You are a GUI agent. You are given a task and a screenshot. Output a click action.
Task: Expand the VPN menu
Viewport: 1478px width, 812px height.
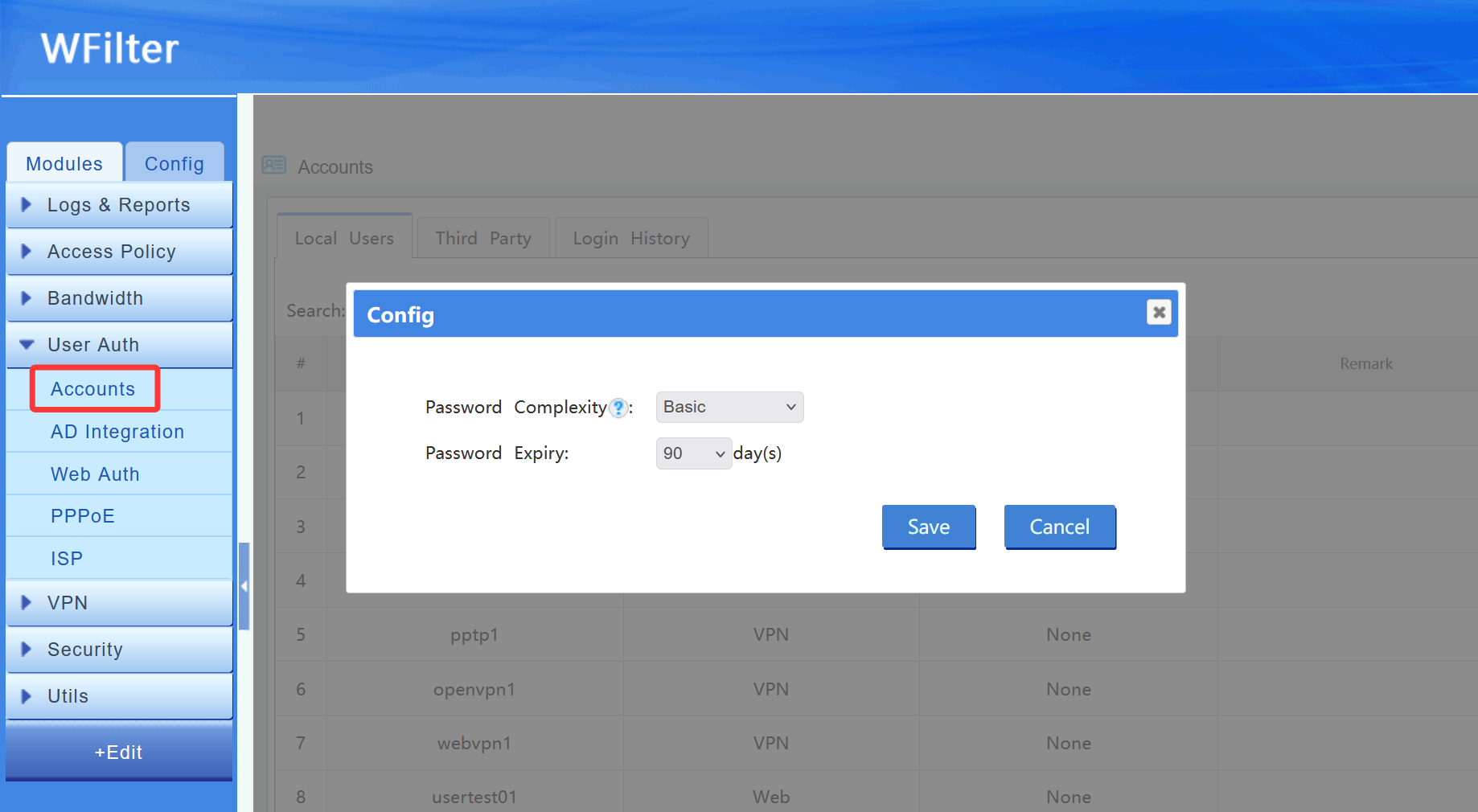119,603
